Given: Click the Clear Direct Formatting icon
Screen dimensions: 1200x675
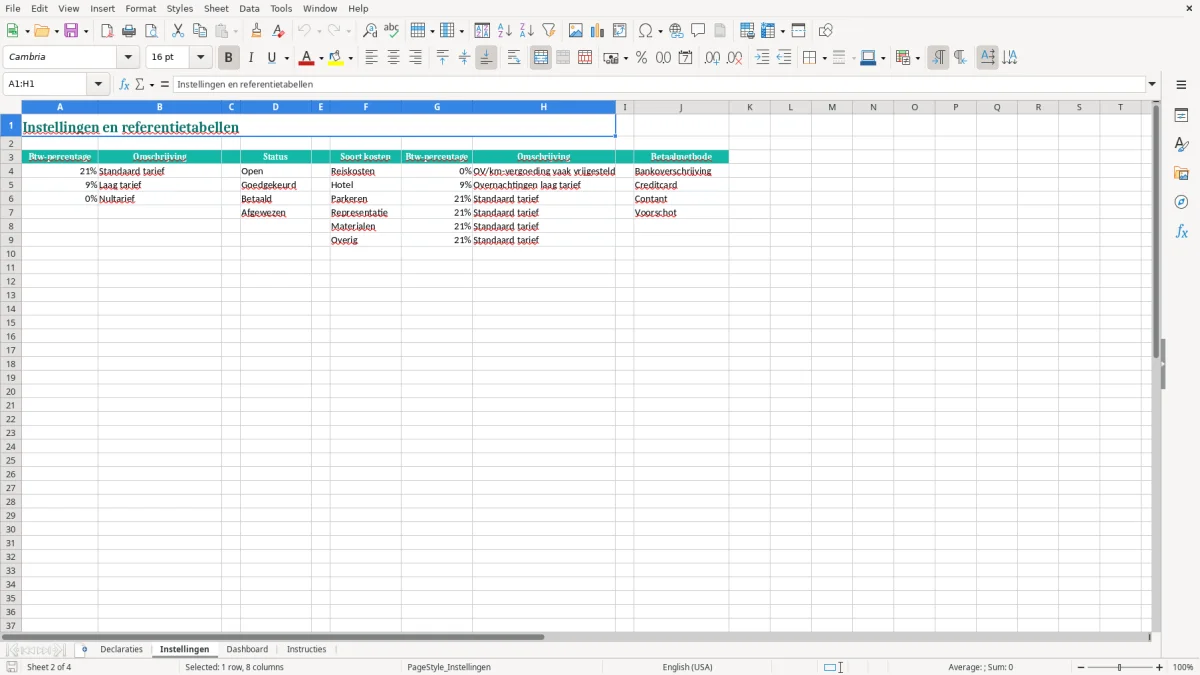Looking at the screenshot, I should [x=279, y=31].
